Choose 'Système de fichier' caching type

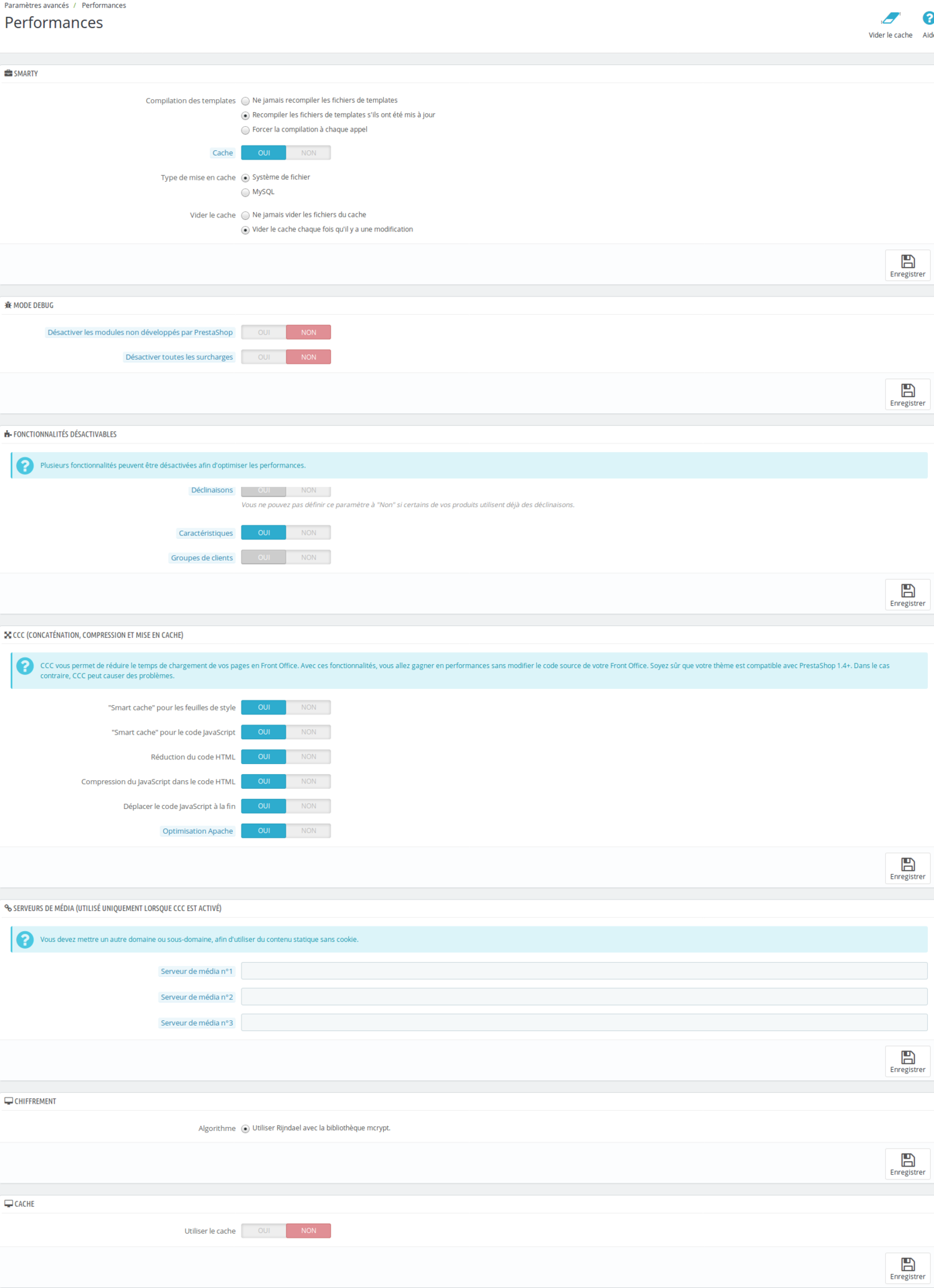(x=246, y=178)
